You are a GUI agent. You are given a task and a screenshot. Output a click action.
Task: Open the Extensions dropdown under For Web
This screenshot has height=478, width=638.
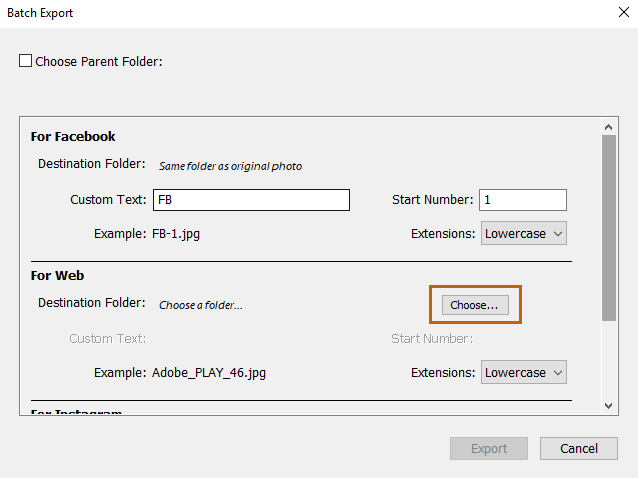(x=525, y=372)
